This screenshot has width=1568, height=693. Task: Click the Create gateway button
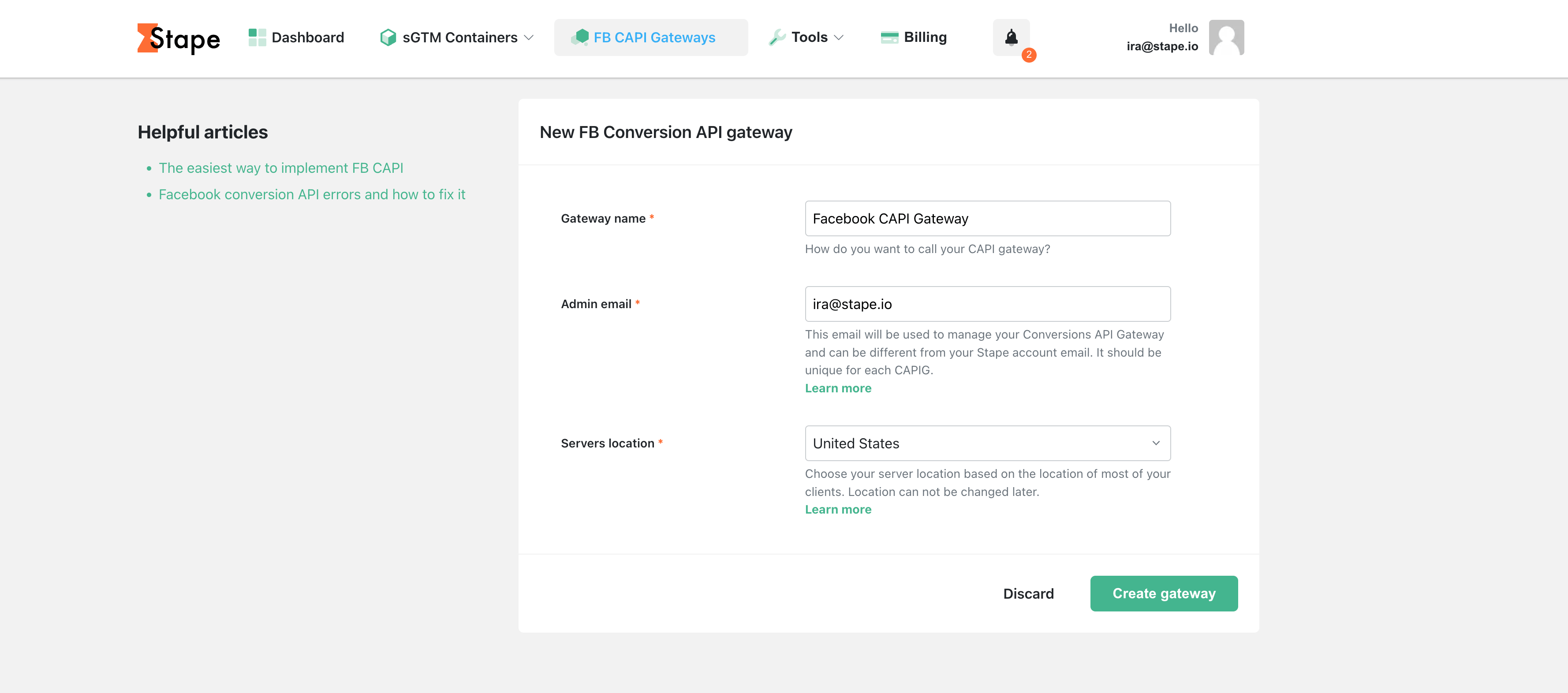1164,594
